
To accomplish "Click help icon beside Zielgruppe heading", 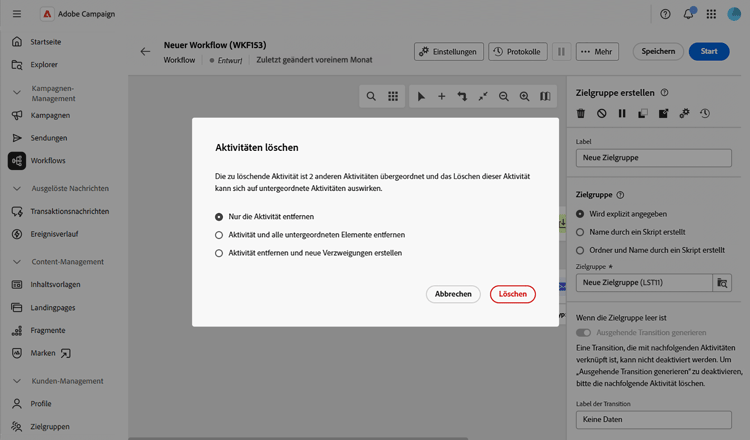I will tap(620, 195).
